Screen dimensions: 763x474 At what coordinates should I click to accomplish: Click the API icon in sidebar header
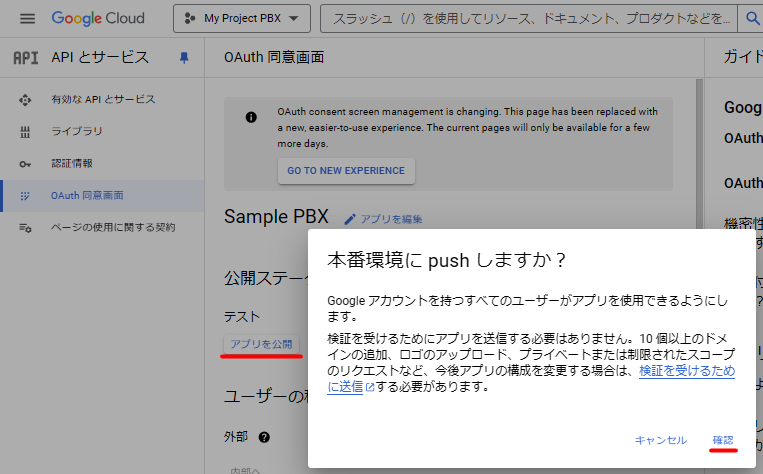(25, 58)
